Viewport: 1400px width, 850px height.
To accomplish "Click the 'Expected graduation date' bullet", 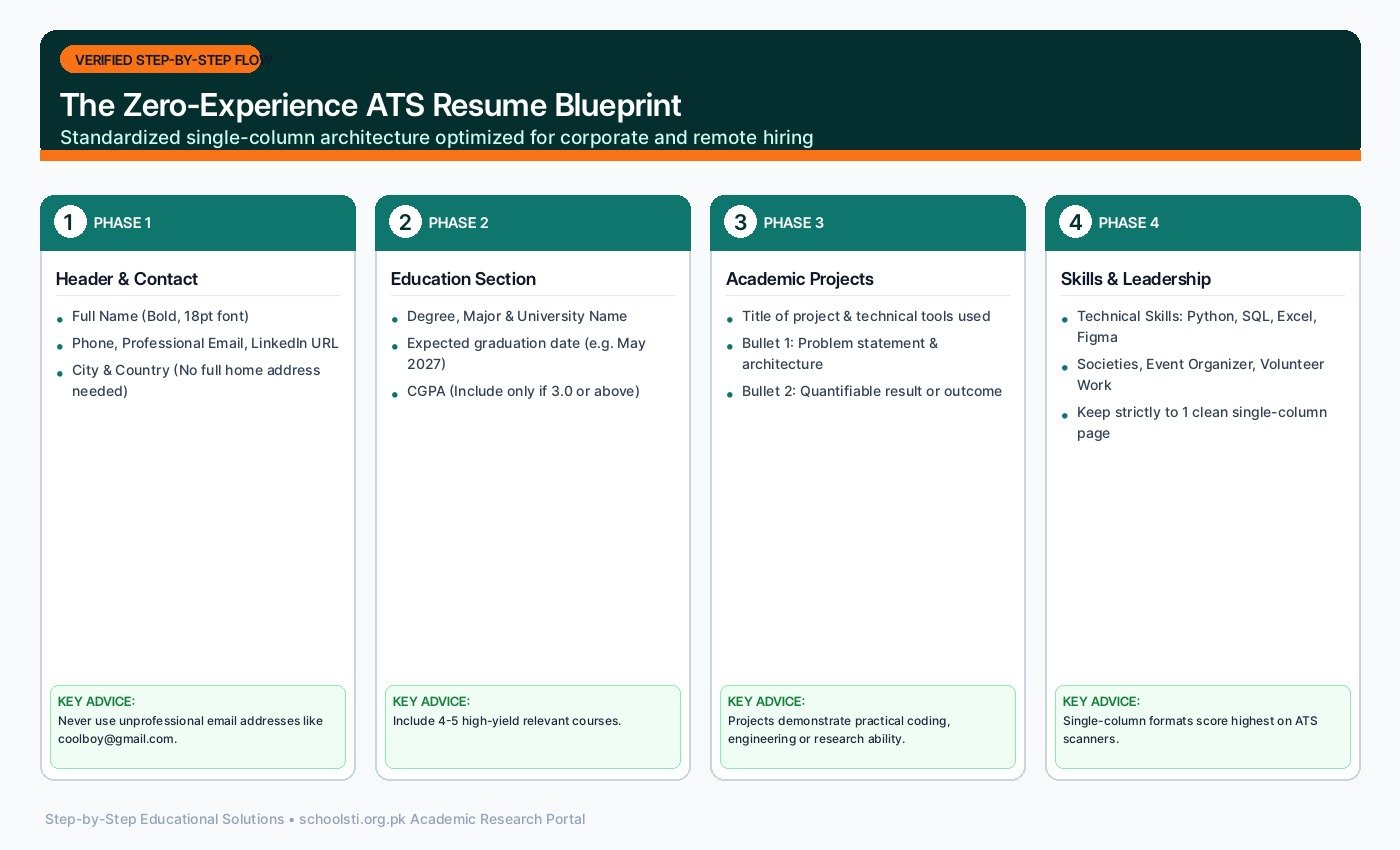I will click(x=526, y=353).
